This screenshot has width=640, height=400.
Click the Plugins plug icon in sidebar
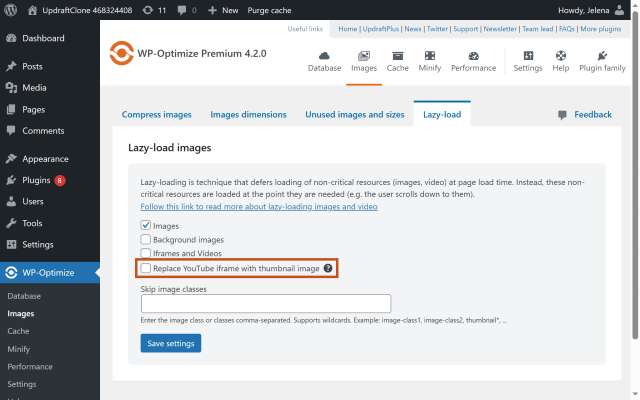(x=11, y=180)
